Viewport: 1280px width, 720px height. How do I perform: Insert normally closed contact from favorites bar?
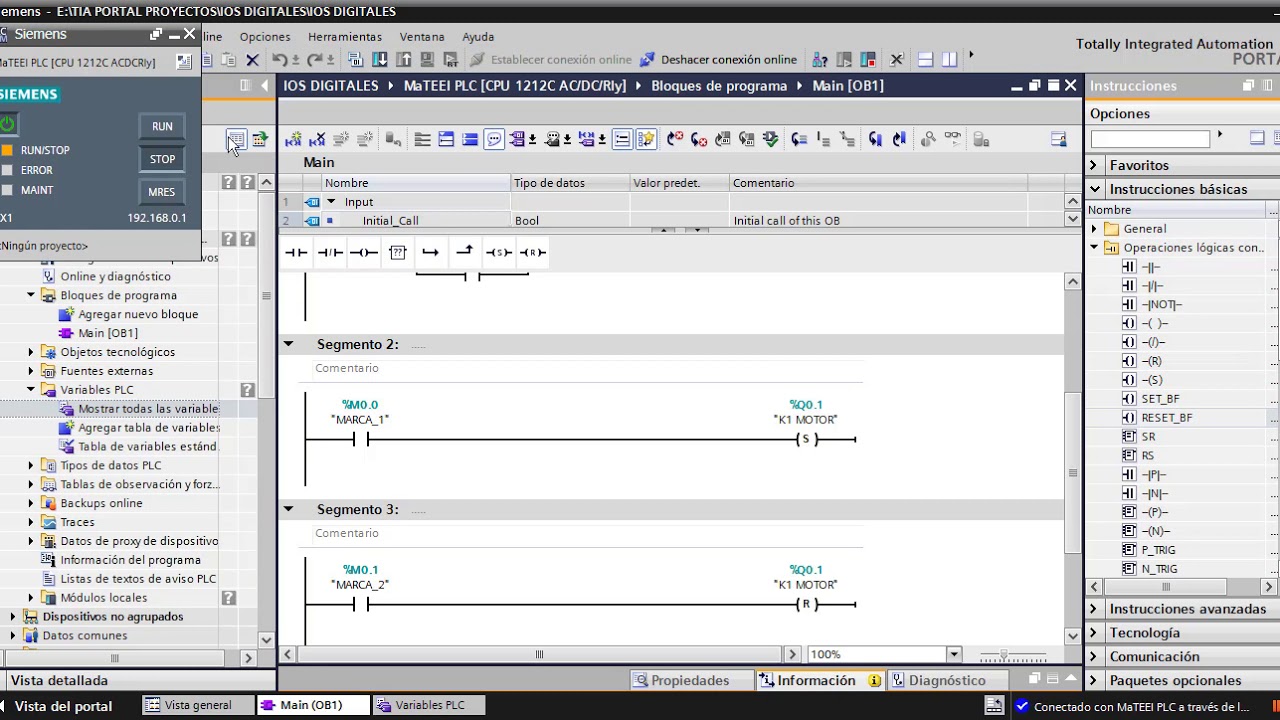(x=330, y=252)
